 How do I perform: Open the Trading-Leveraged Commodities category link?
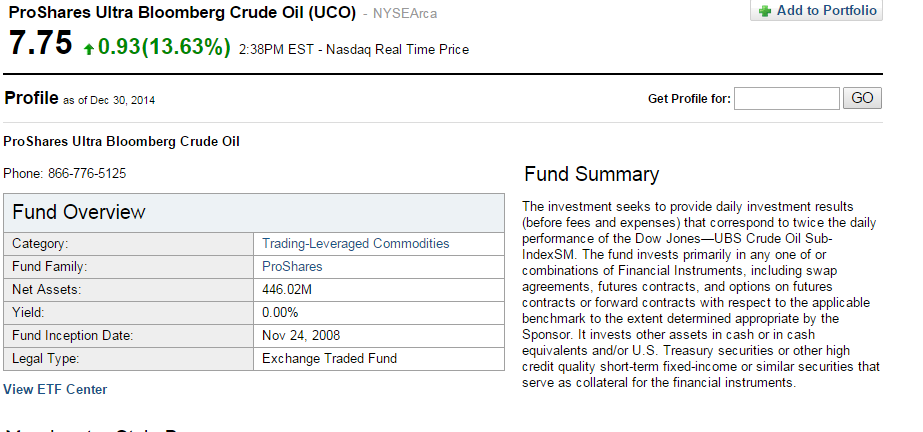point(355,244)
